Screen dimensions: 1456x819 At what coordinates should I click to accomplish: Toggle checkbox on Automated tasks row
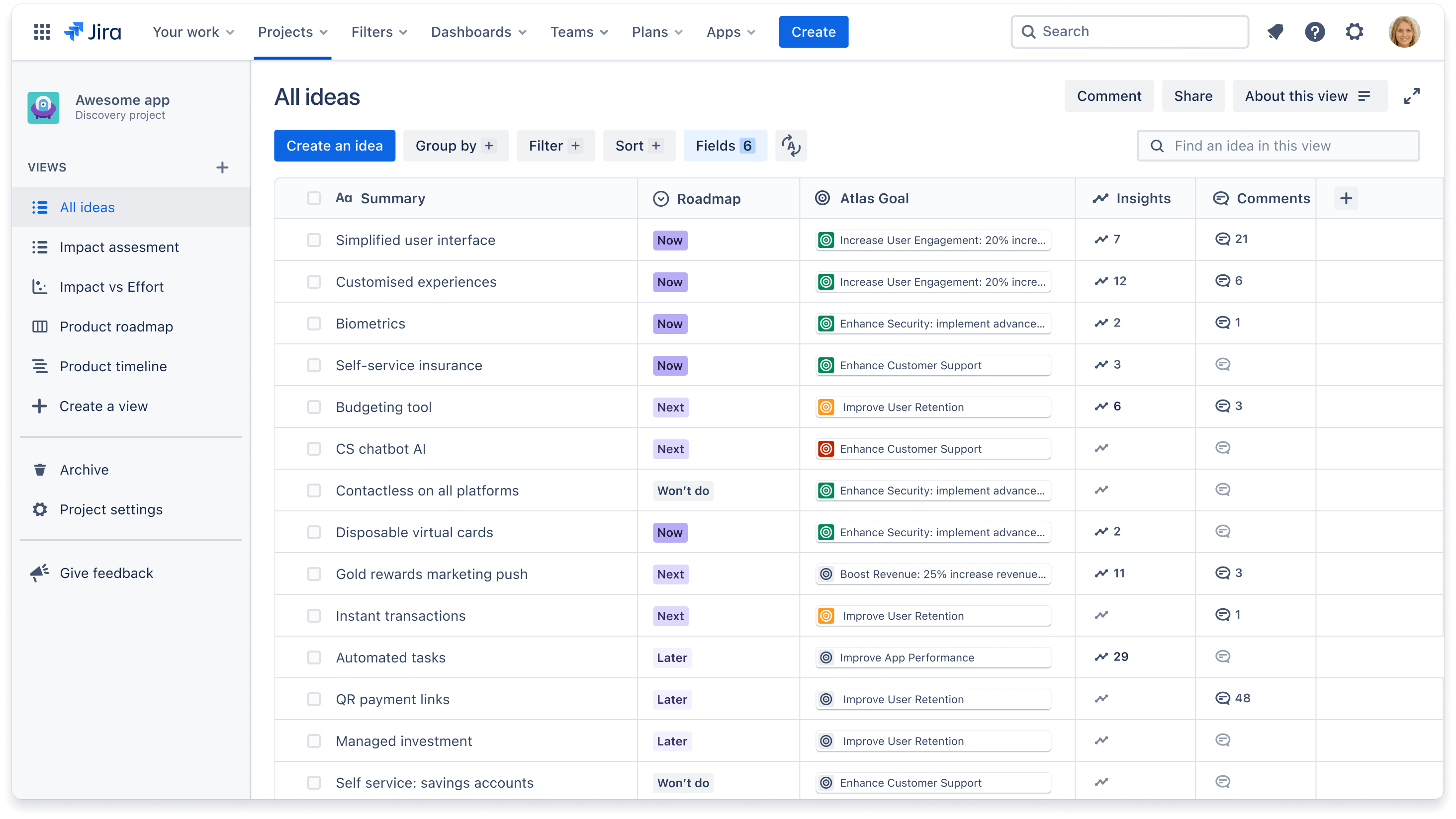pos(313,657)
